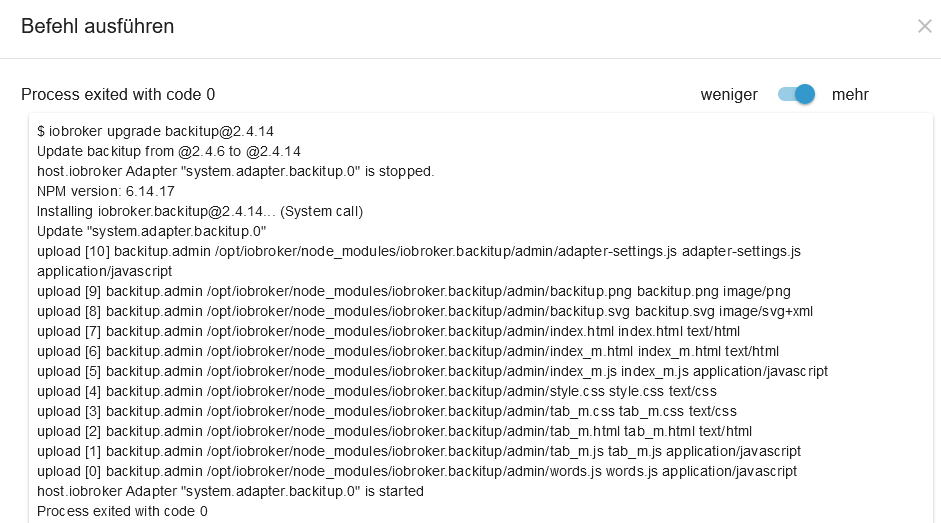941x523 pixels.
Task: Click the 'Installing iobroker.backitup@2.4.14' line
Action: pyautogui.click(x=199, y=211)
